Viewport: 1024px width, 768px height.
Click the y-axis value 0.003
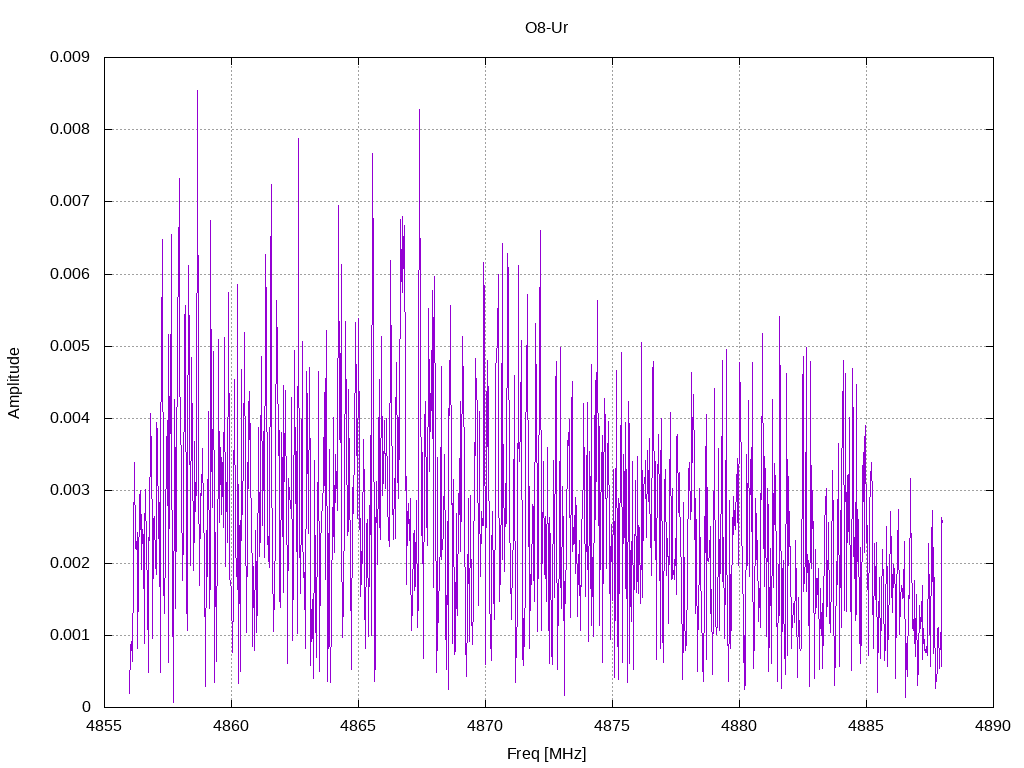point(70,490)
